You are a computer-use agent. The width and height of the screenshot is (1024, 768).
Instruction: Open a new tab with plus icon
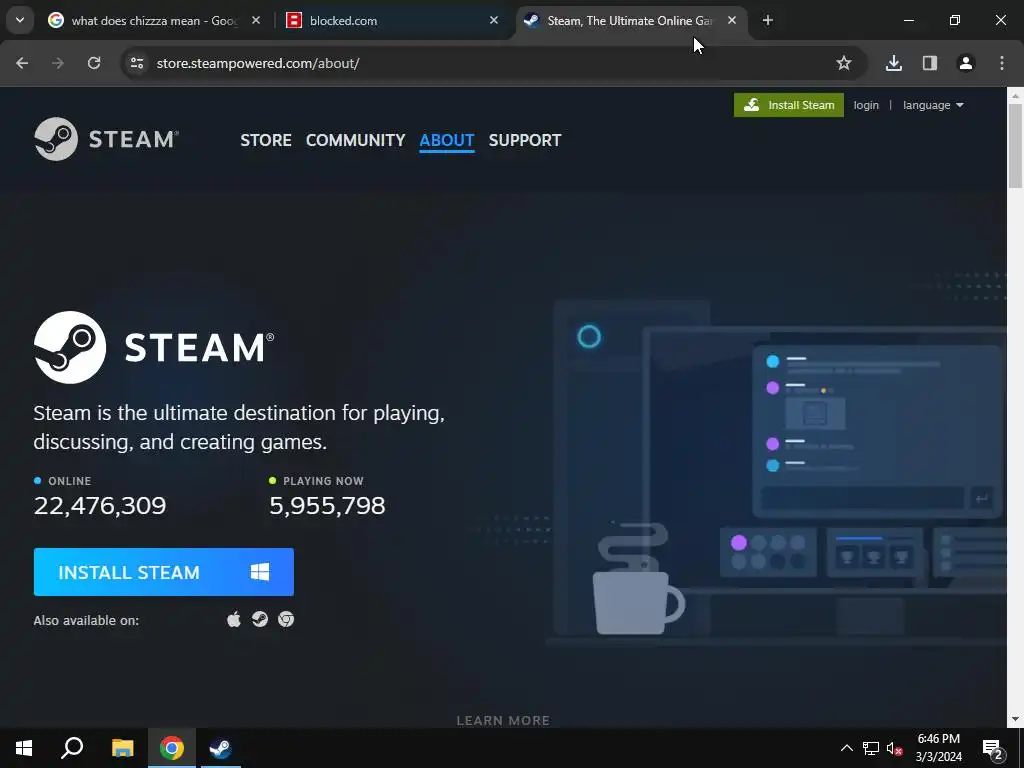(768, 21)
